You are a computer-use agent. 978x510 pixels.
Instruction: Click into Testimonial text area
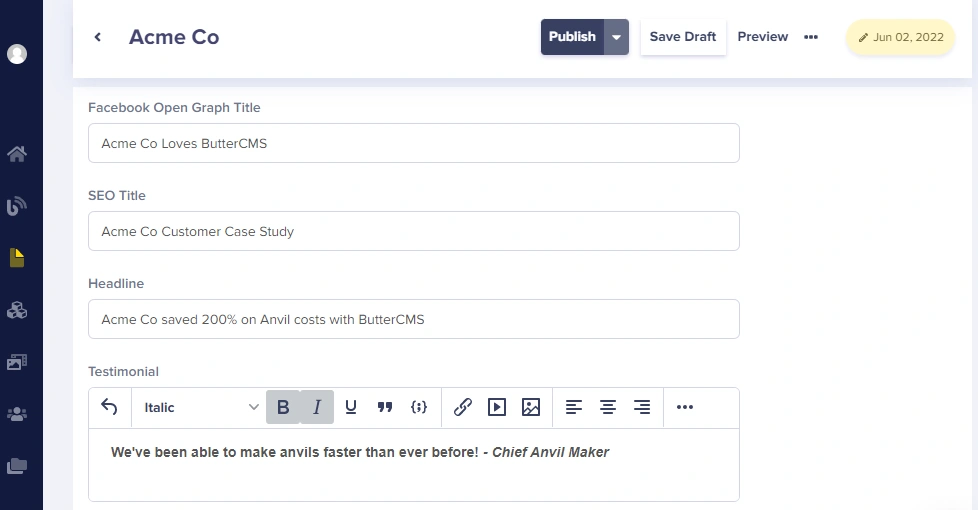[x=414, y=465]
